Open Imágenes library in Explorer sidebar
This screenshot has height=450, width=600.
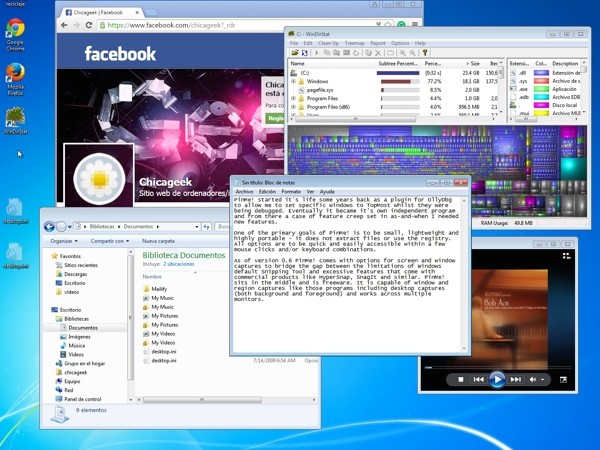pos(75,337)
